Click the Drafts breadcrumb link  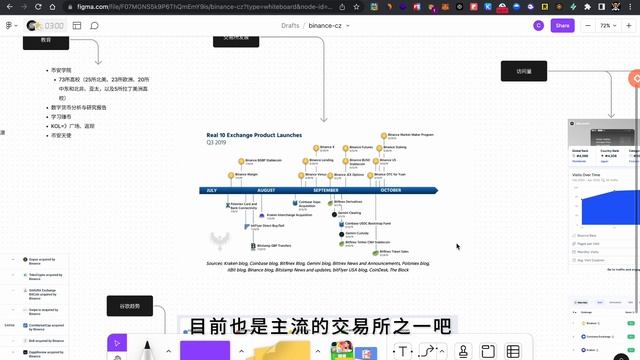click(290, 25)
